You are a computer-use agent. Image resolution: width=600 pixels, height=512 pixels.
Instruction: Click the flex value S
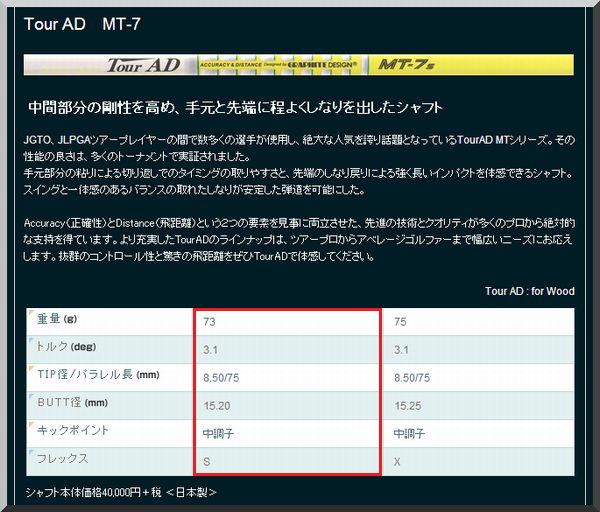[x=207, y=462]
